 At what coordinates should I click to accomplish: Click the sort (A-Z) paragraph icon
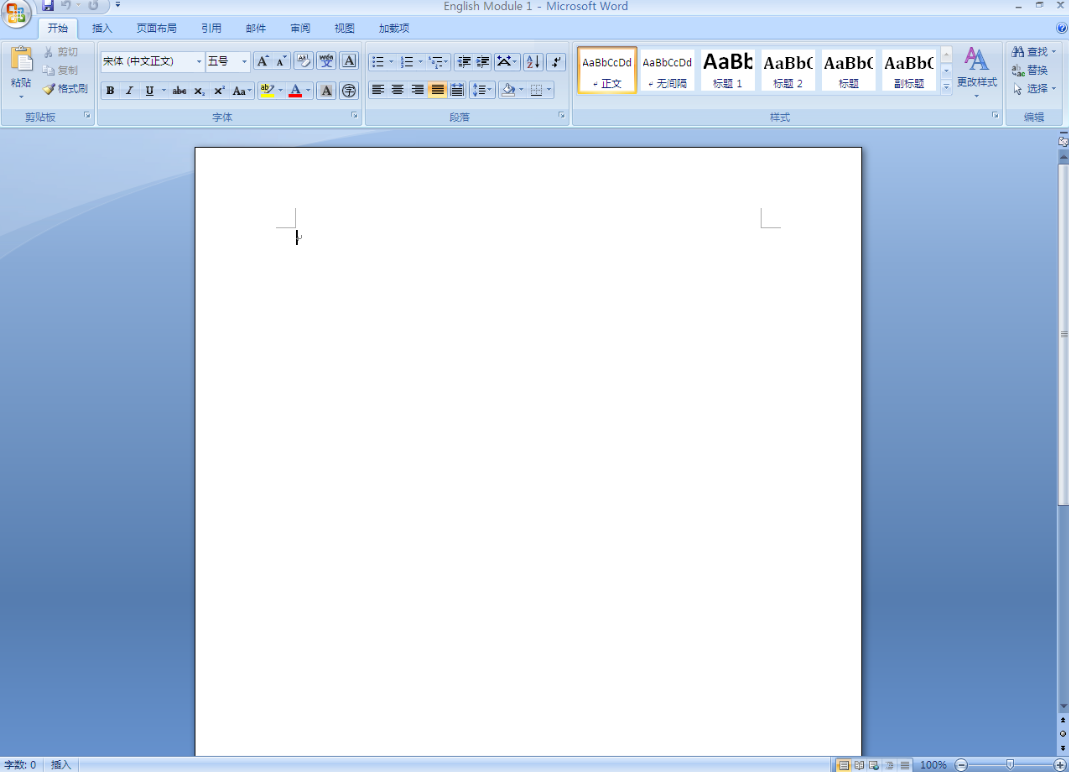532,62
